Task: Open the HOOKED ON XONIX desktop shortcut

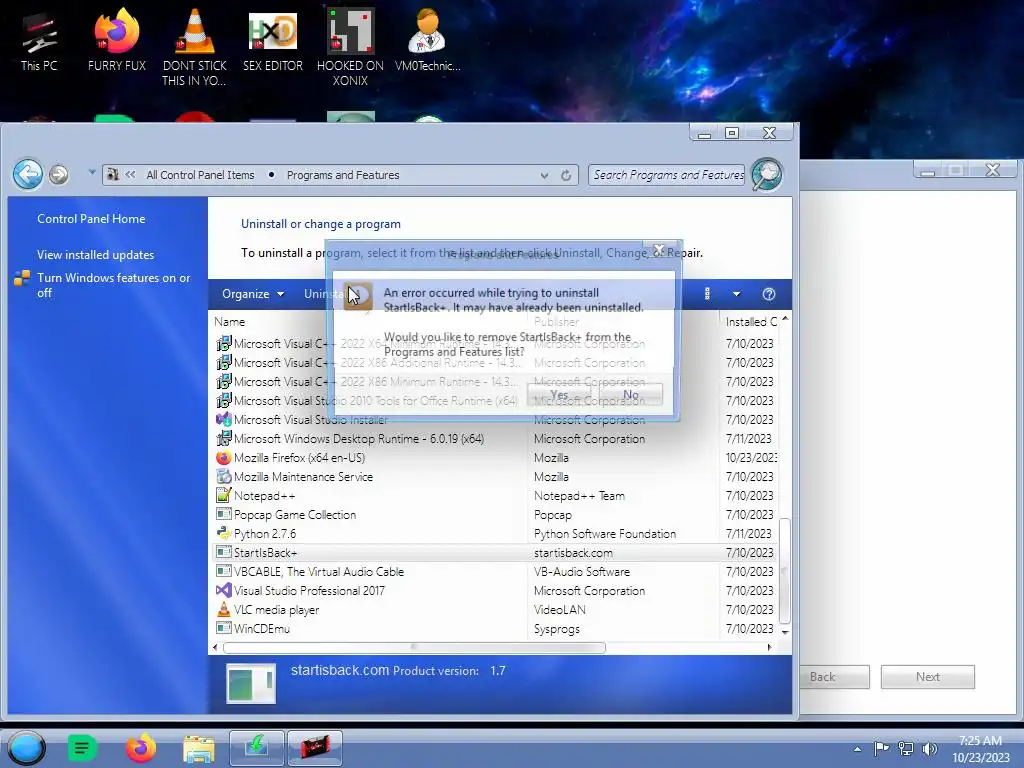Action: click(350, 48)
